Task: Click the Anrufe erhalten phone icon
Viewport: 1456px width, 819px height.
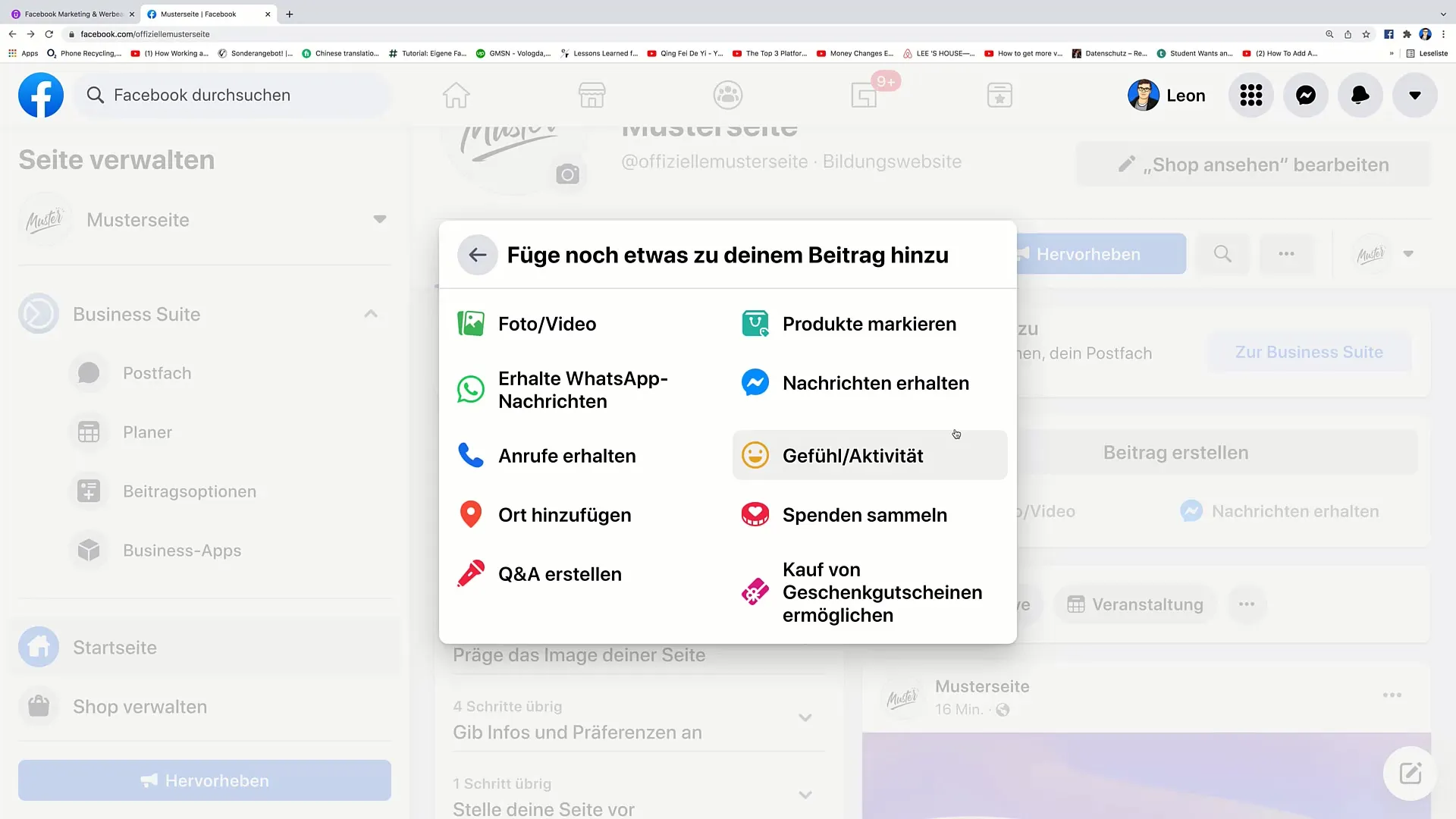Action: tap(470, 455)
